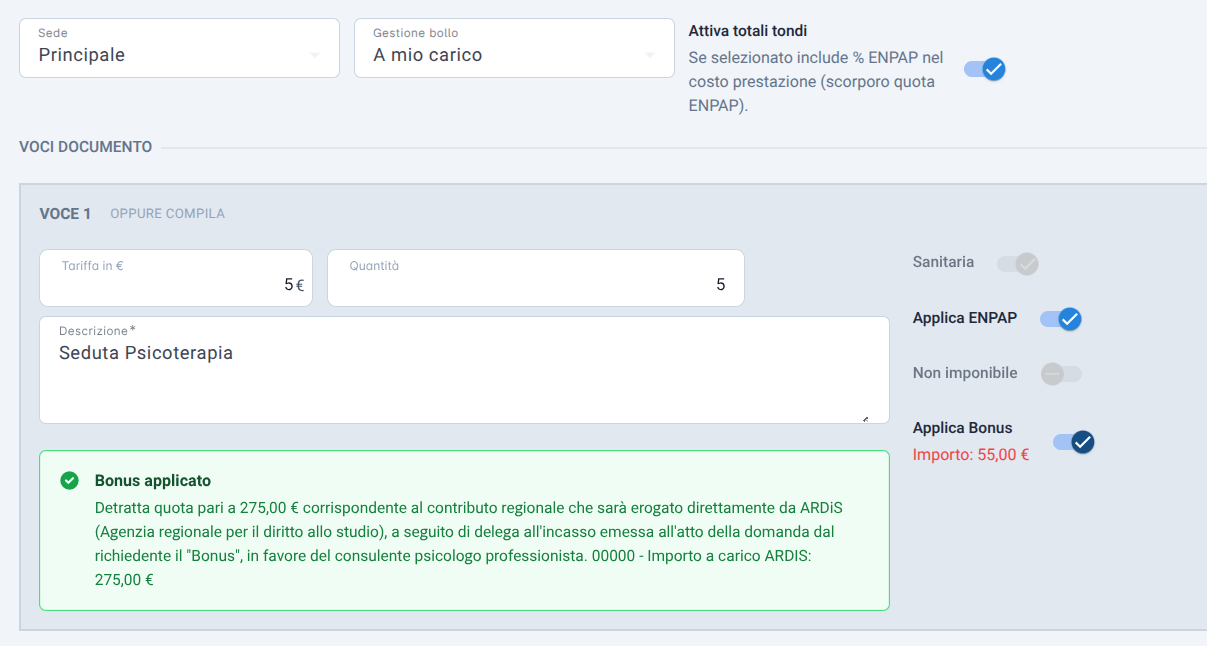This screenshot has width=1207, height=646.
Task: Enable the Non imponibile switch
Action: (1061, 374)
